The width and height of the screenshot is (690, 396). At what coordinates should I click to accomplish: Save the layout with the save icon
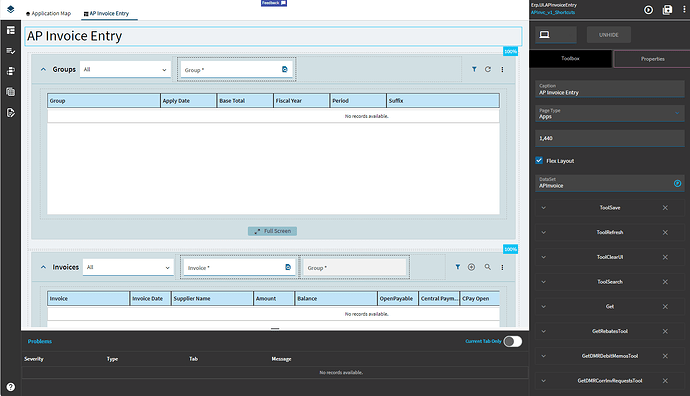point(667,10)
